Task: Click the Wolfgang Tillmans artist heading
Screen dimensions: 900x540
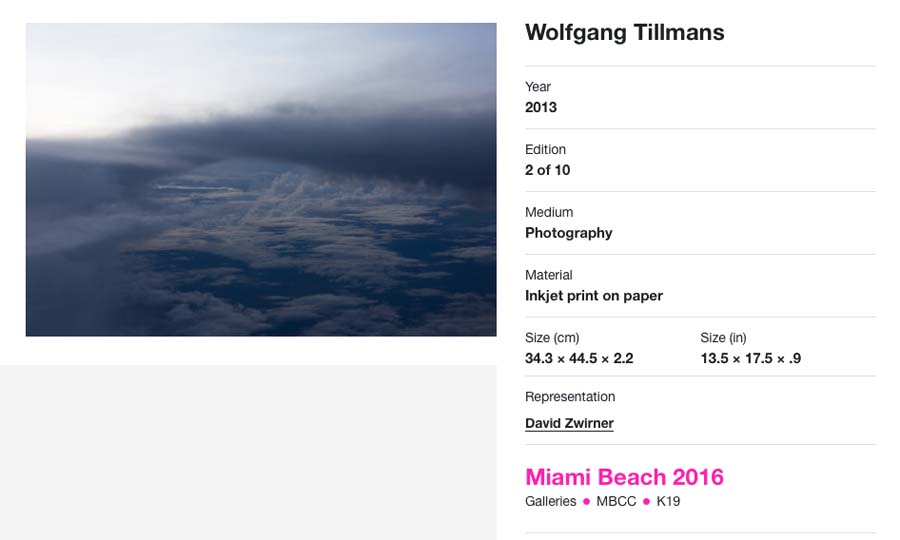Action: (624, 32)
